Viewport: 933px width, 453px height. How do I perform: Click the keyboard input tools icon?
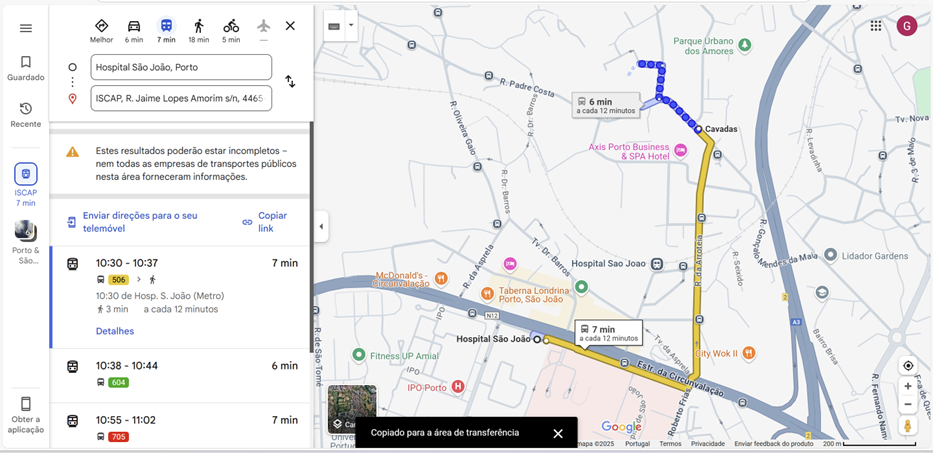pyautogui.click(x=334, y=26)
